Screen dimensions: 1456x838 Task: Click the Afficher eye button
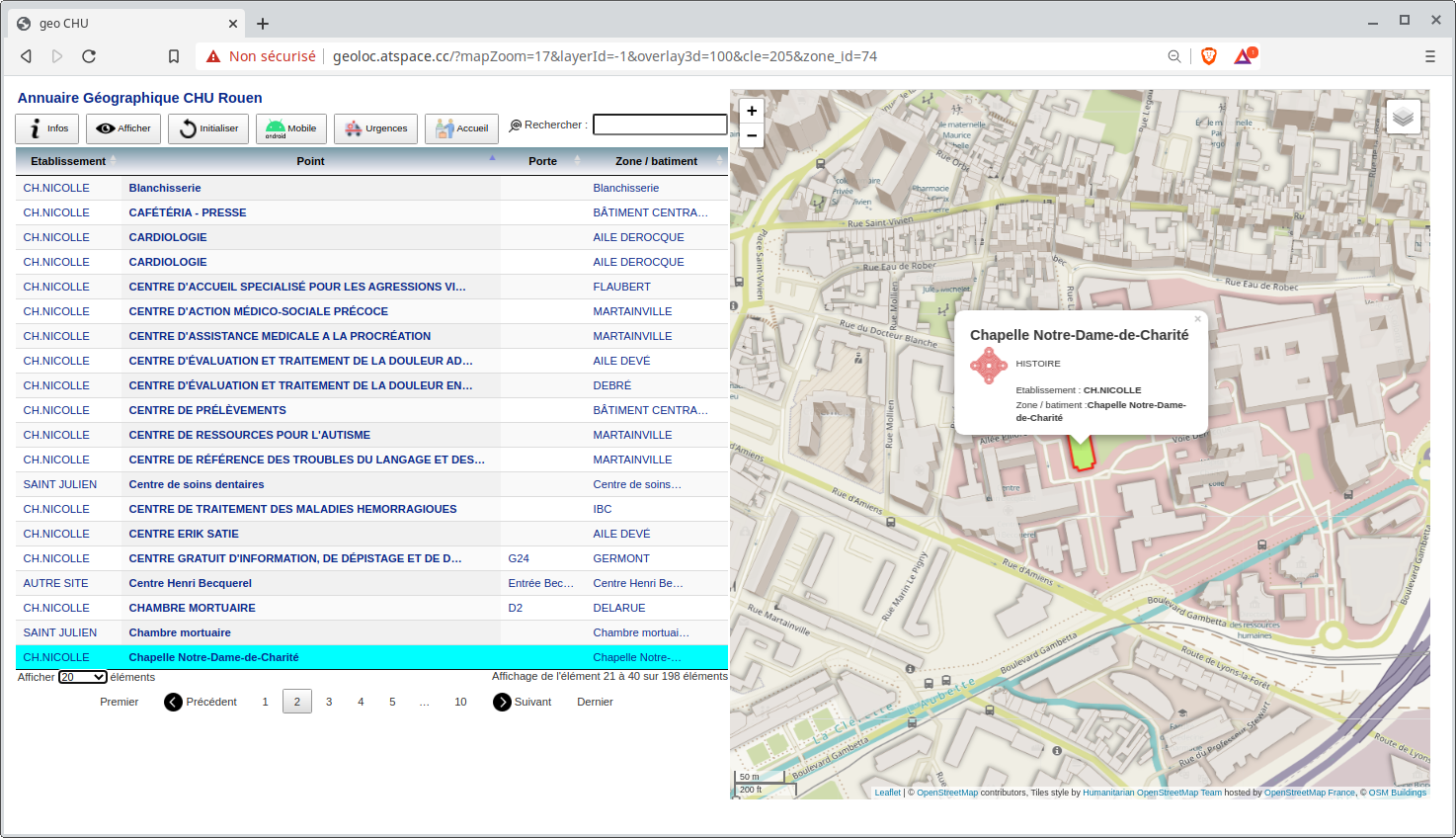(x=123, y=128)
